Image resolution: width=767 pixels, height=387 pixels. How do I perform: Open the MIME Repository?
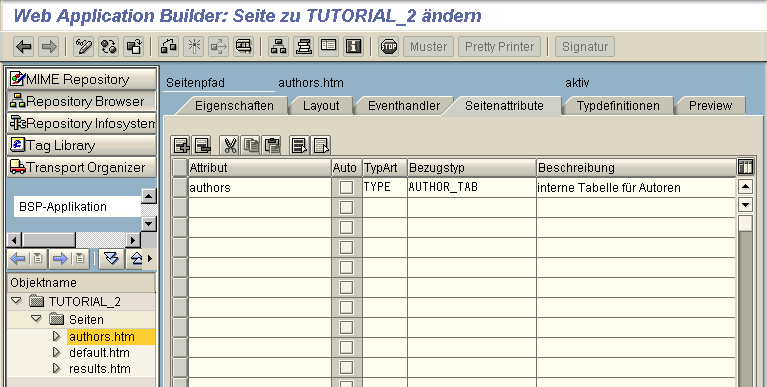pos(81,79)
